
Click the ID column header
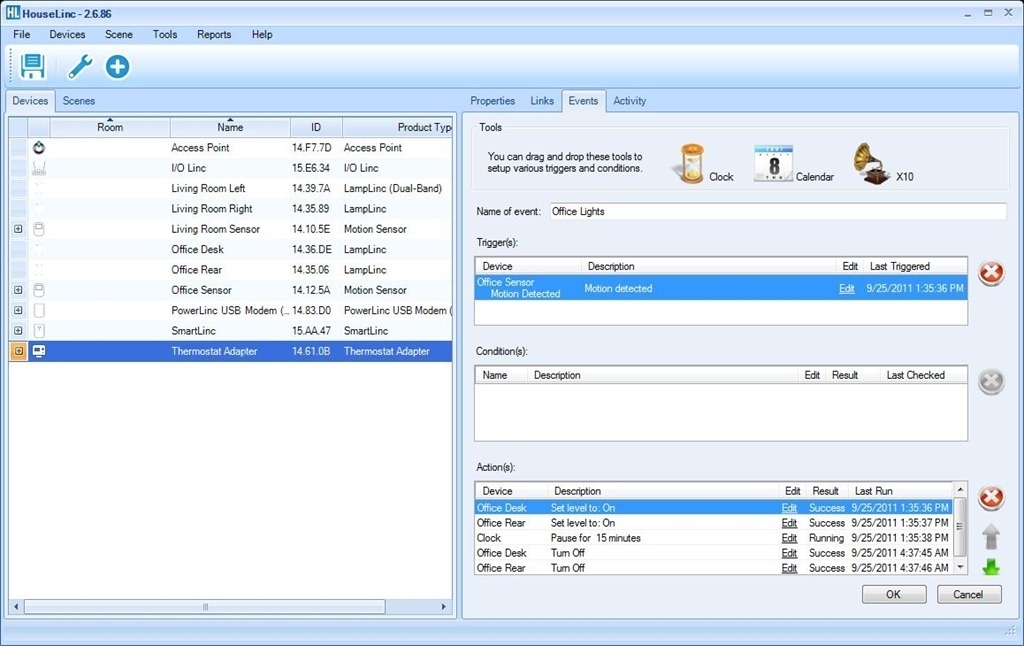(316, 127)
